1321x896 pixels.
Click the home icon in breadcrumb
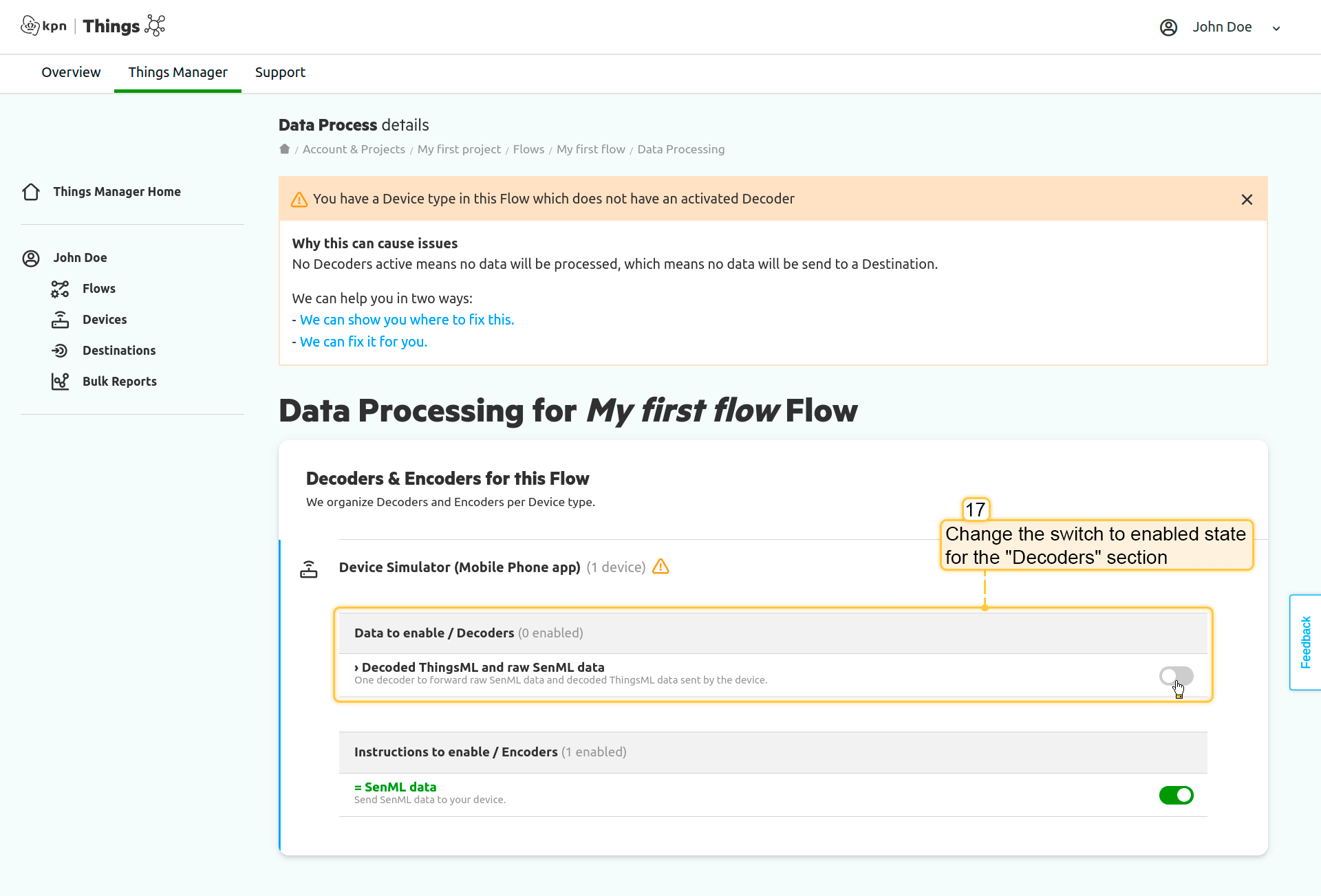tap(284, 149)
